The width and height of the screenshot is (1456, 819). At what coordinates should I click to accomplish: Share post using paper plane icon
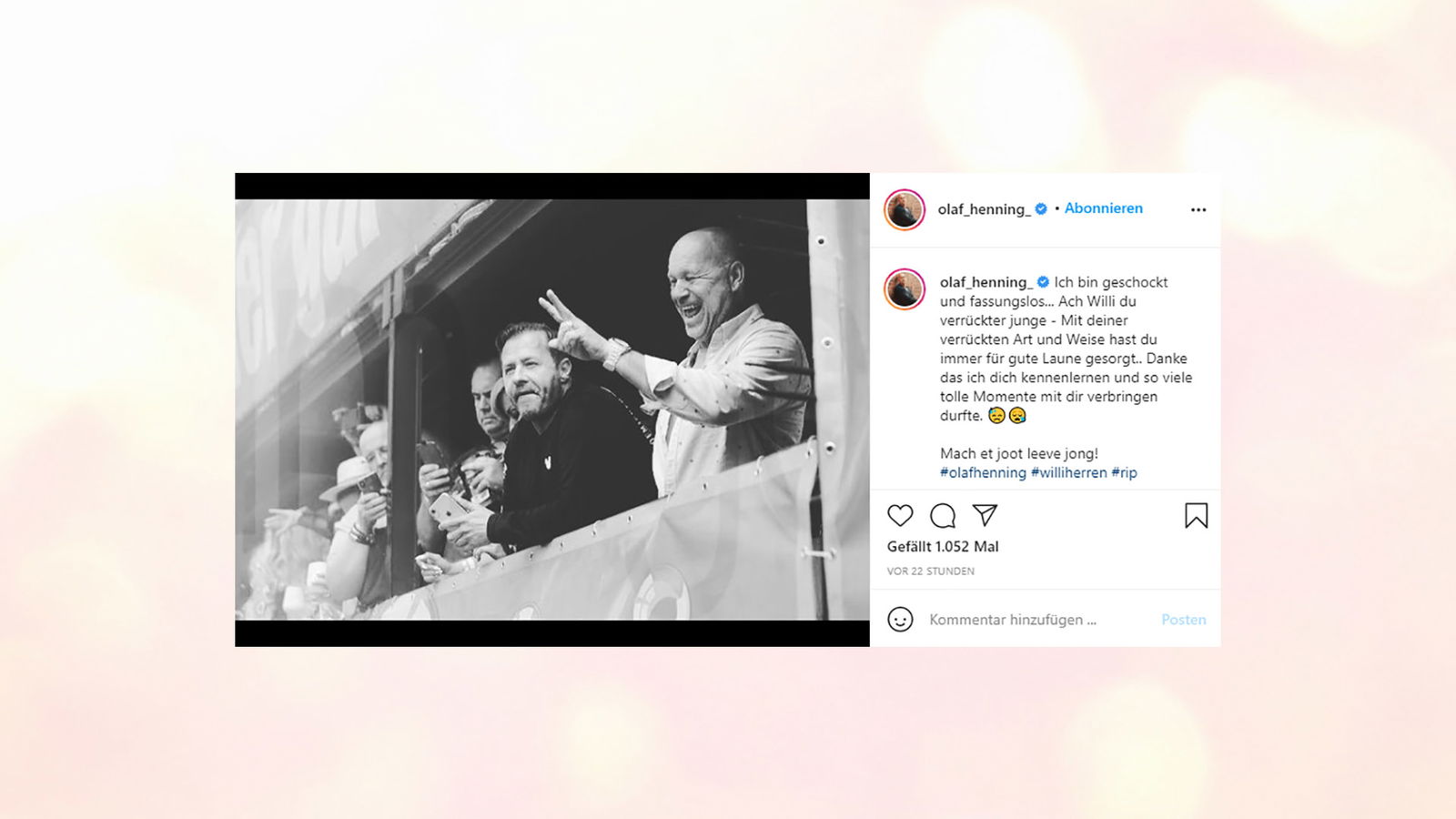click(985, 515)
